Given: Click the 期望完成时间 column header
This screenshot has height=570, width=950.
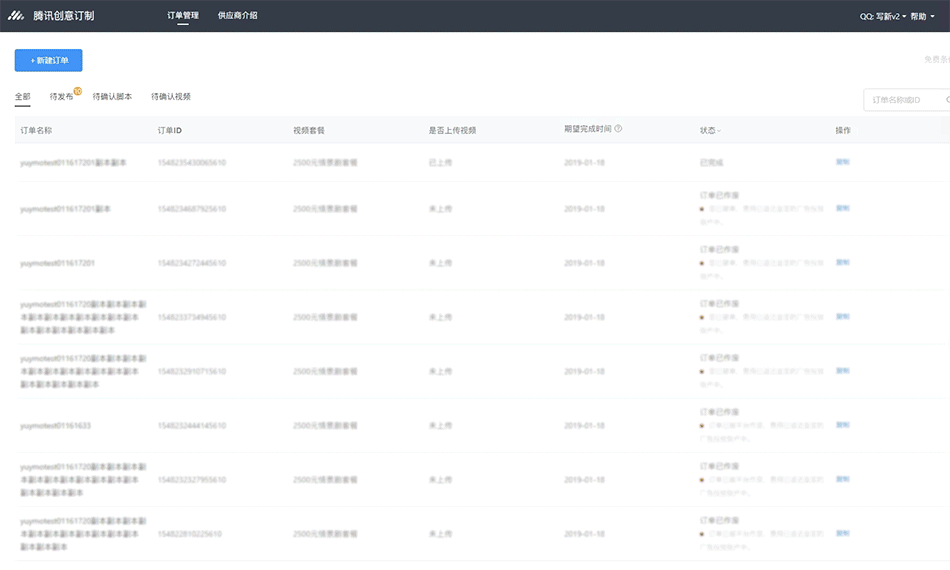Looking at the screenshot, I should point(587,130).
